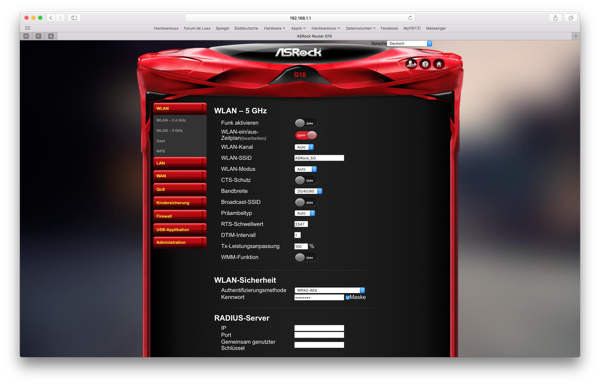Uncheck the Maske password checkbox
Image resolution: width=600 pixels, height=385 pixels.
click(347, 297)
